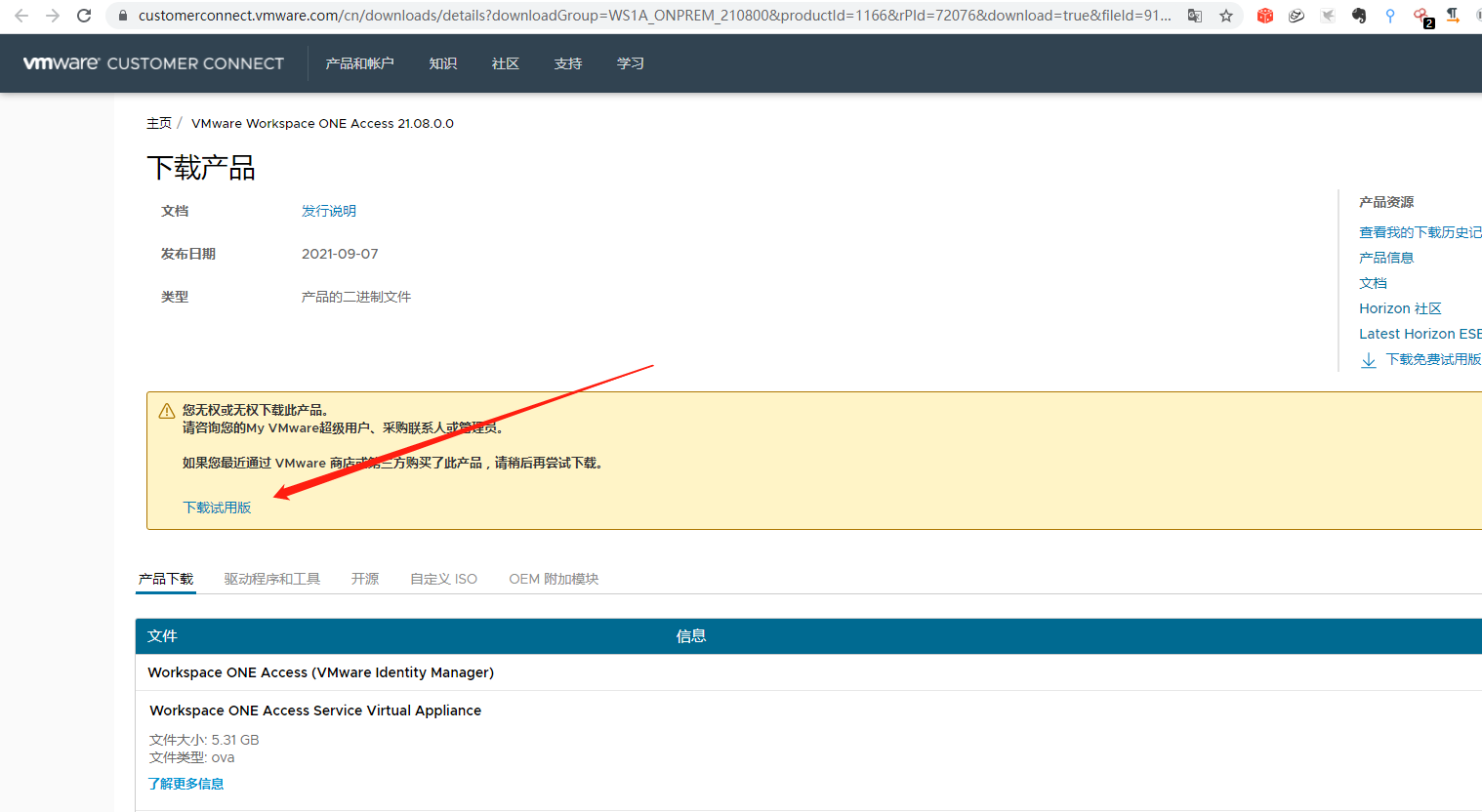Click the 信息 column header
The height and width of the screenshot is (812, 1482).
pyautogui.click(x=691, y=636)
